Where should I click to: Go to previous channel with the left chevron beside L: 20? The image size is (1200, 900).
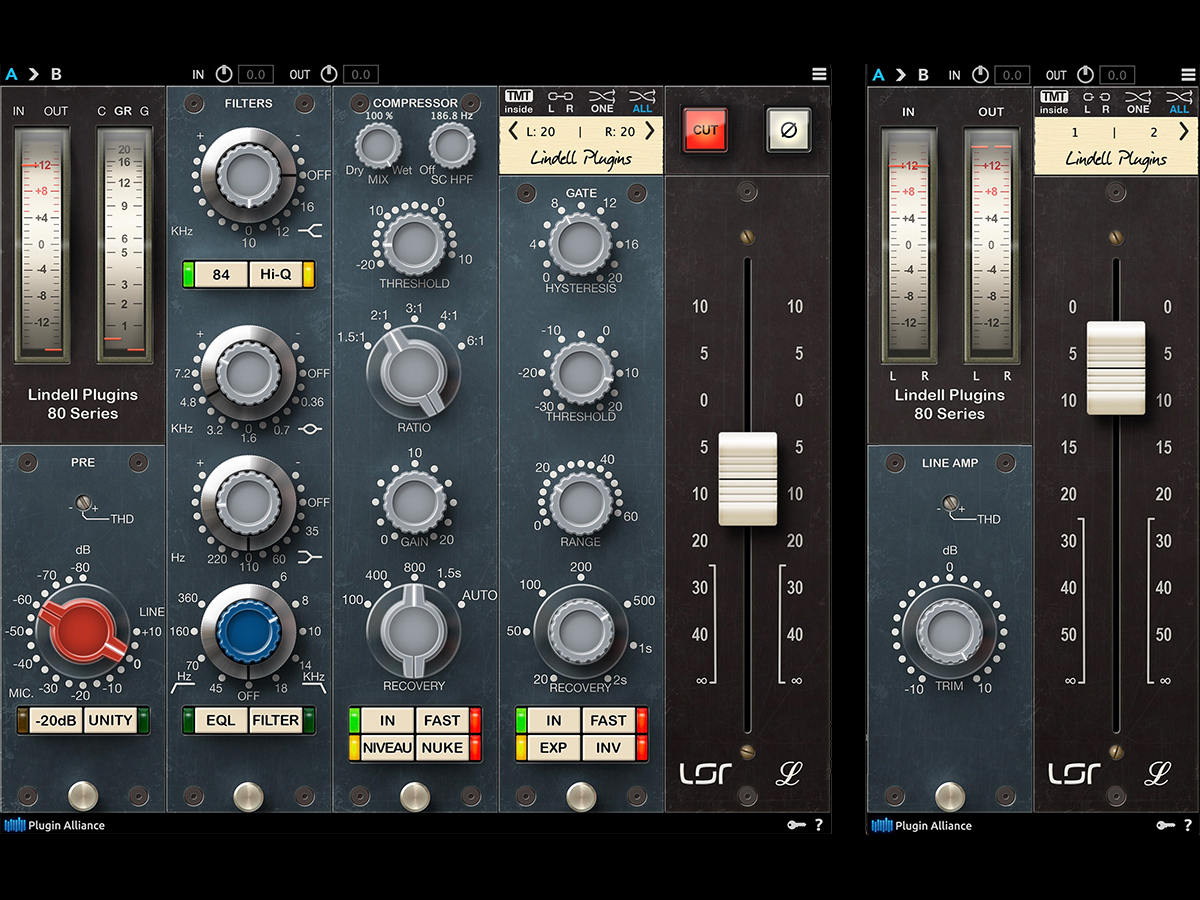(x=513, y=131)
